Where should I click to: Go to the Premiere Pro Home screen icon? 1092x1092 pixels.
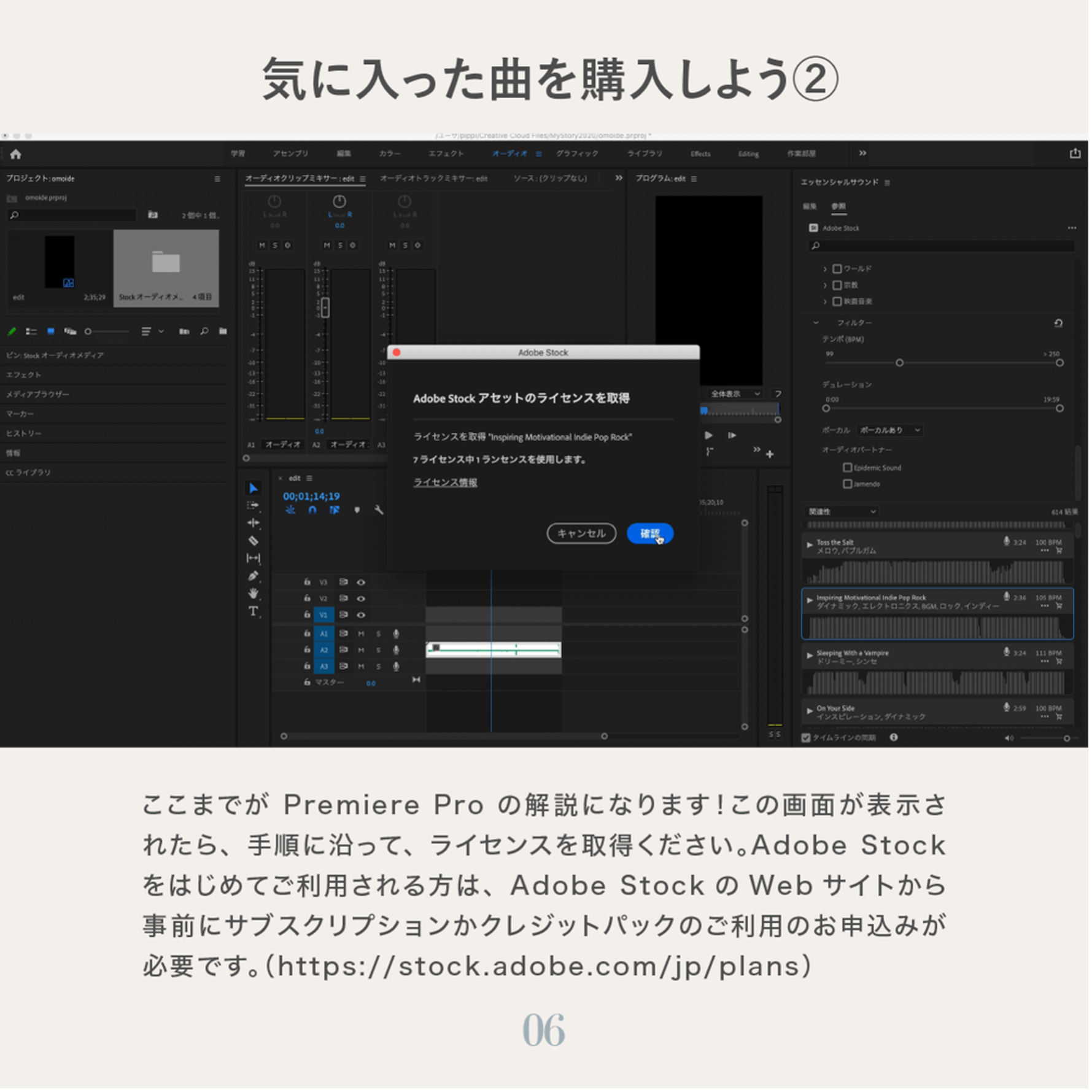point(16,155)
